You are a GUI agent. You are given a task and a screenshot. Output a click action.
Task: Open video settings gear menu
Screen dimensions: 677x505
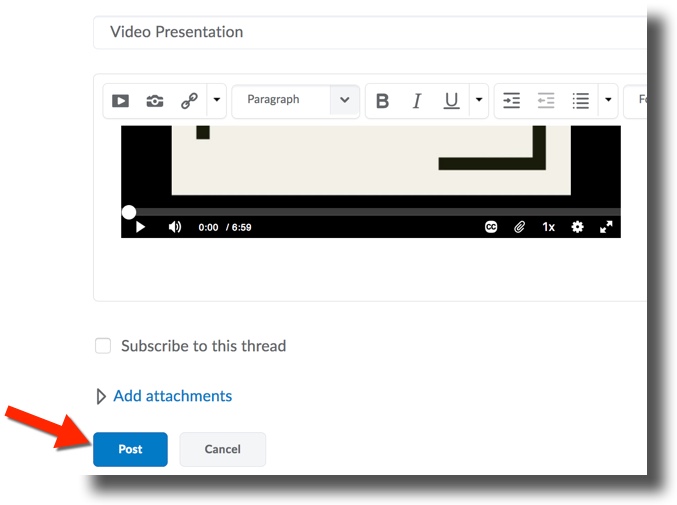click(x=577, y=227)
